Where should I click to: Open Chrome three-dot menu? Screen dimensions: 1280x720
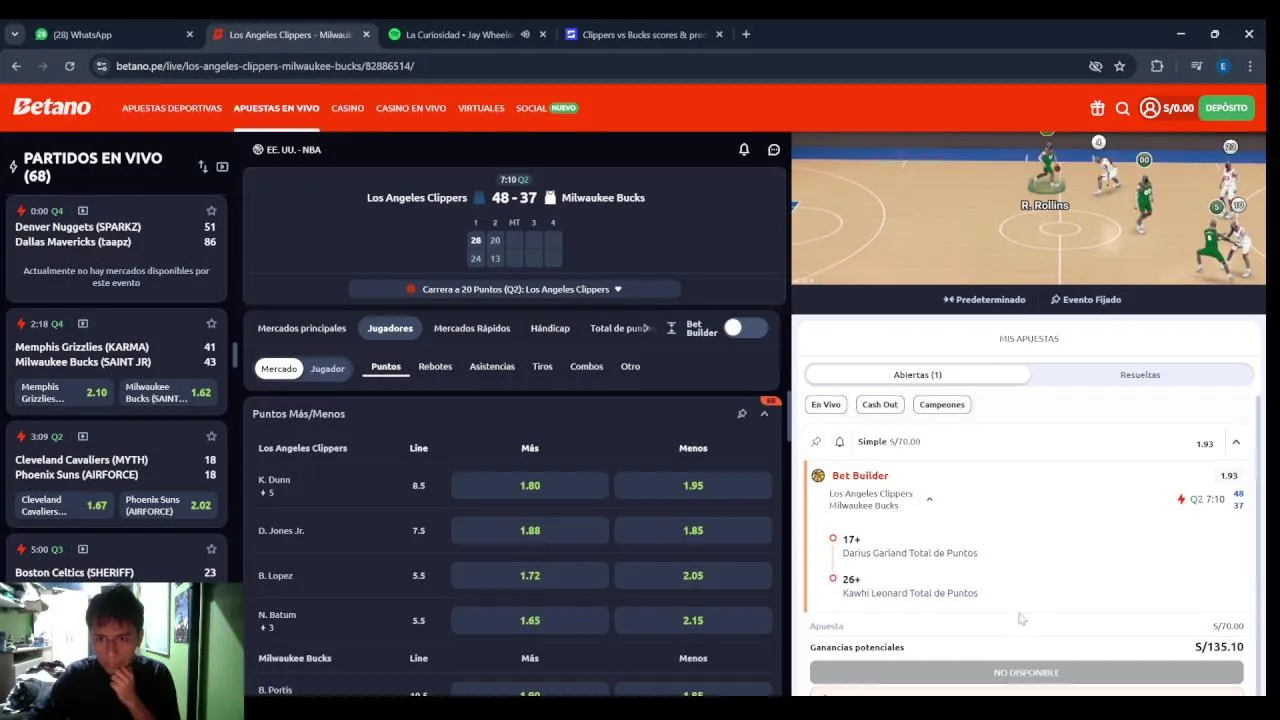tap(1250, 66)
